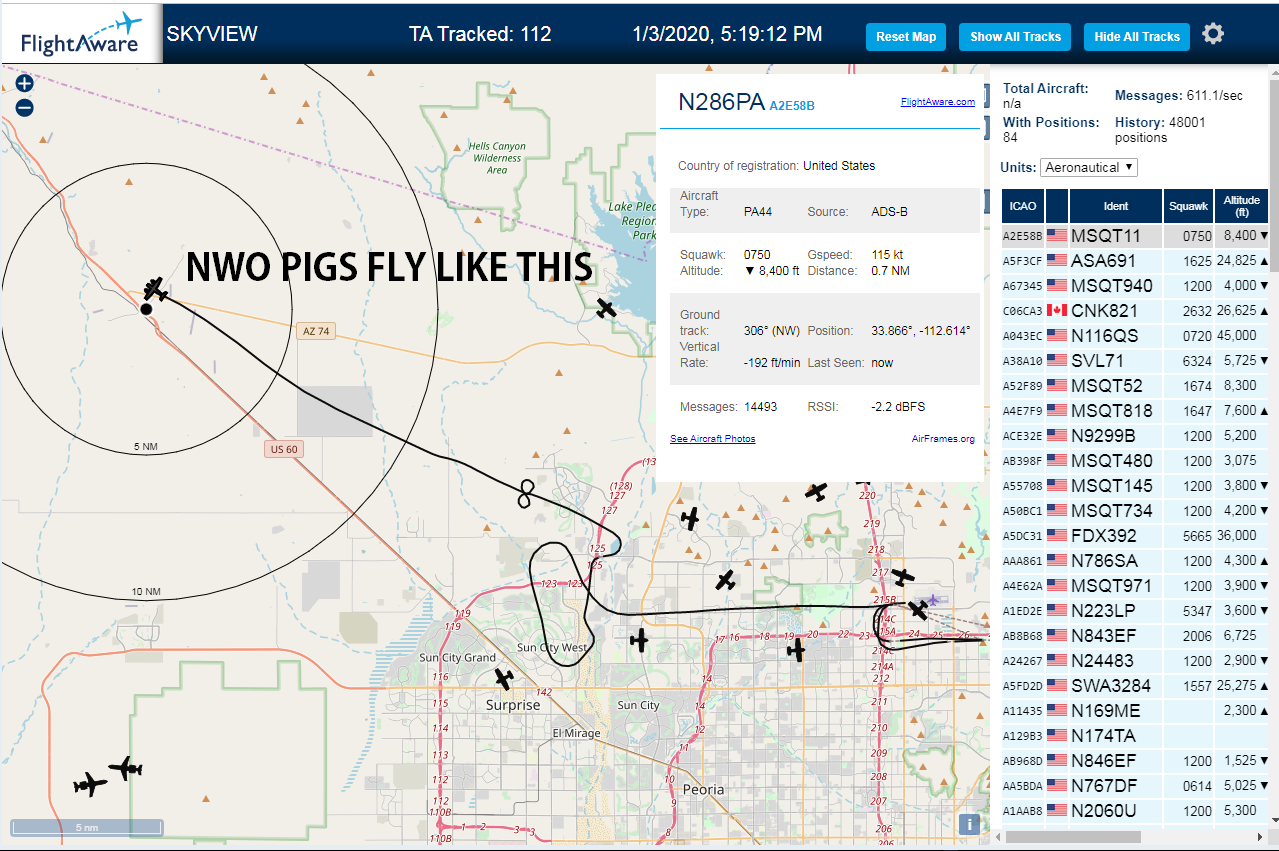This screenshot has width=1279, height=851.
Task: Click the United States flag in the MSQT11 row
Action: point(1057,236)
